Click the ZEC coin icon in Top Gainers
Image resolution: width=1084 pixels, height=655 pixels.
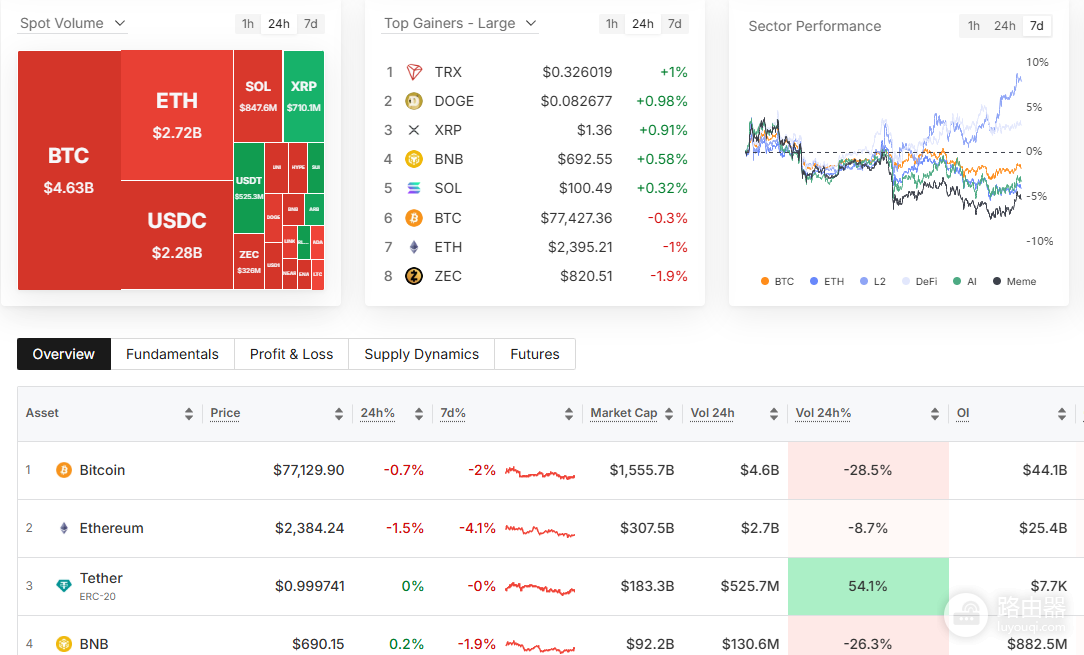click(414, 276)
